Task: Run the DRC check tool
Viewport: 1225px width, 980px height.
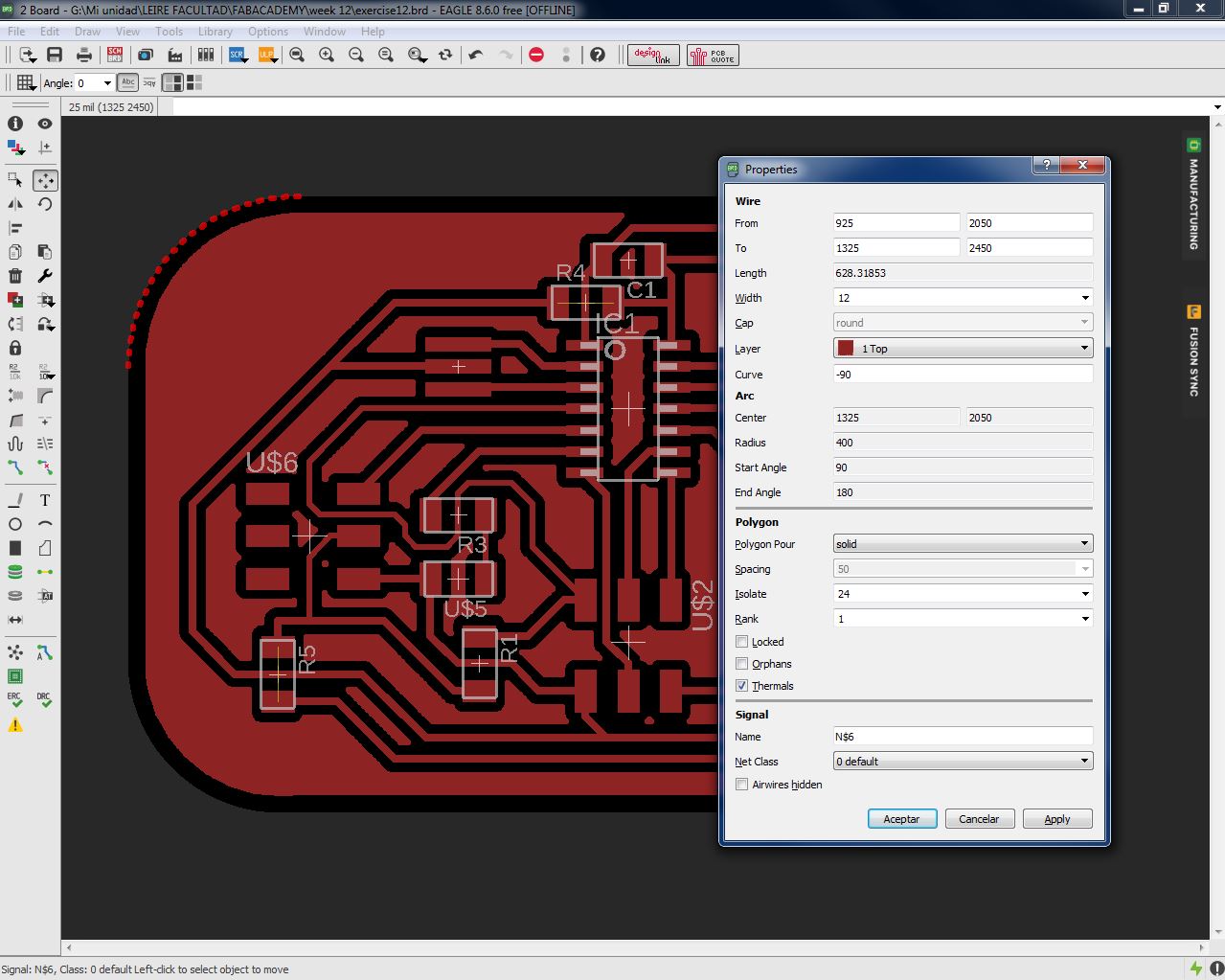Action: (45, 700)
